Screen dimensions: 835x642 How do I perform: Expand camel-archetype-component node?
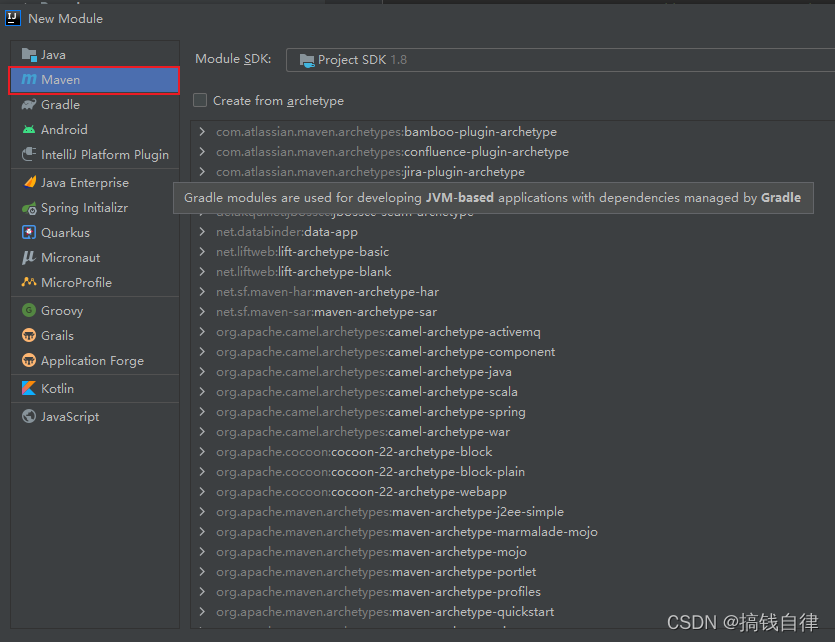pos(202,351)
